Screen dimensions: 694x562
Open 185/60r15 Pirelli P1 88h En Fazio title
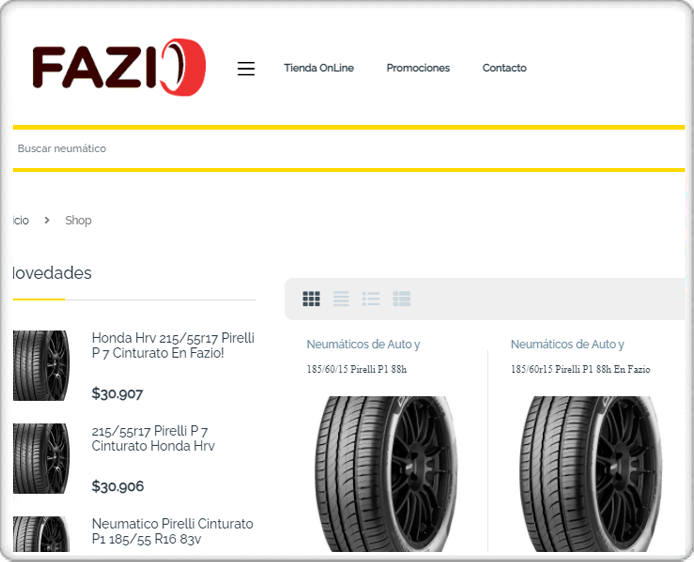coord(580,370)
